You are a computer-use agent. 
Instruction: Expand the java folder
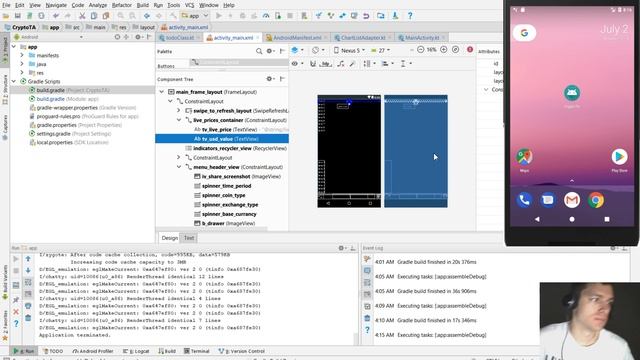point(22,64)
